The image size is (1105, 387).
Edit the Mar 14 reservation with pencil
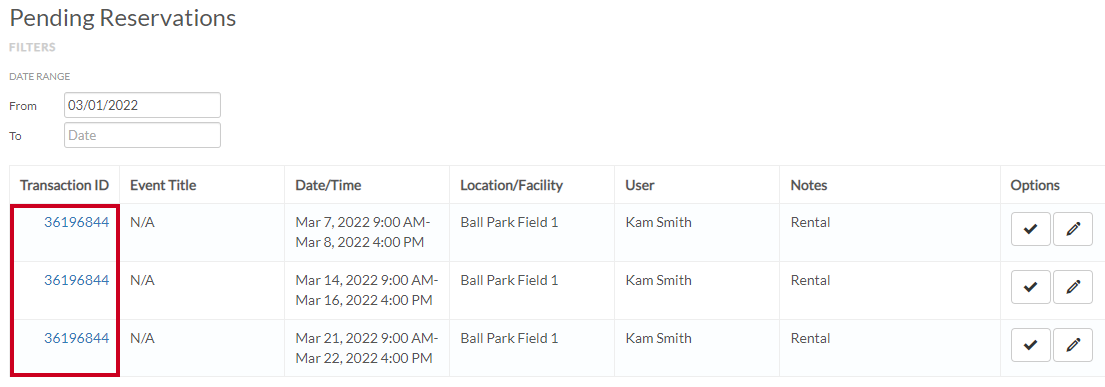click(1073, 287)
